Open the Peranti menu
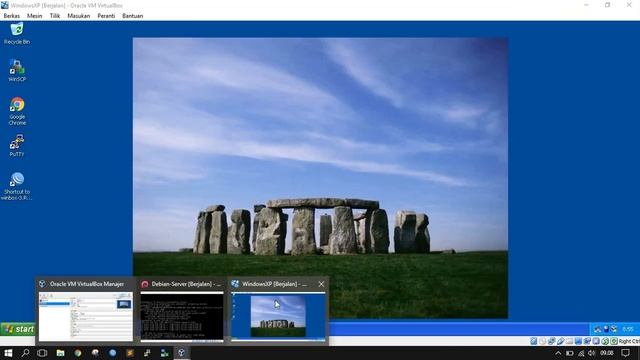The height and width of the screenshot is (360, 640). [x=106, y=16]
